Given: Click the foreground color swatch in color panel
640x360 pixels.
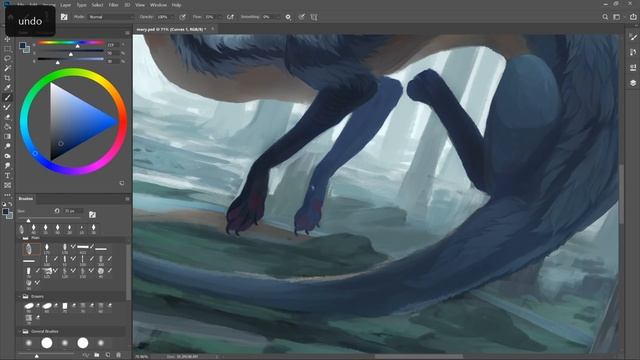Looking at the screenshot, I should [22, 46].
